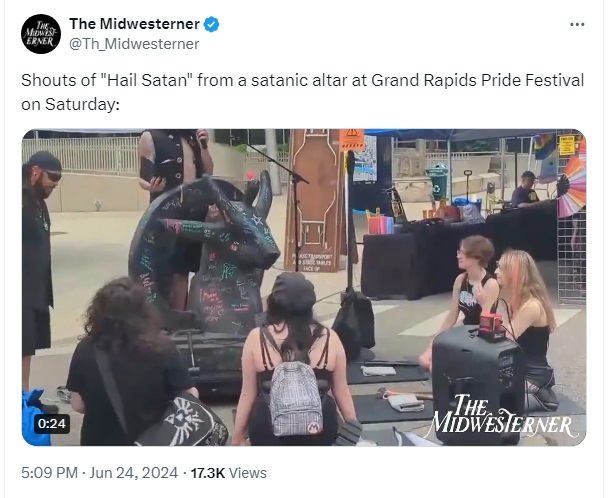Open the @Th_Midwesterner handle link
The height and width of the screenshot is (498, 610).
[x=134, y=44]
